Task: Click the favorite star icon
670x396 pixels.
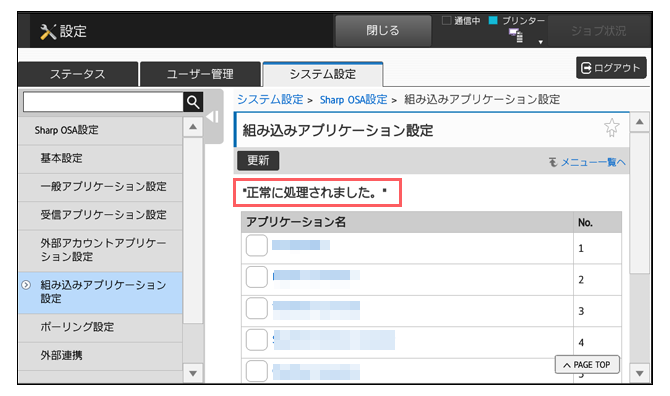Action: [x=611, y=128]
